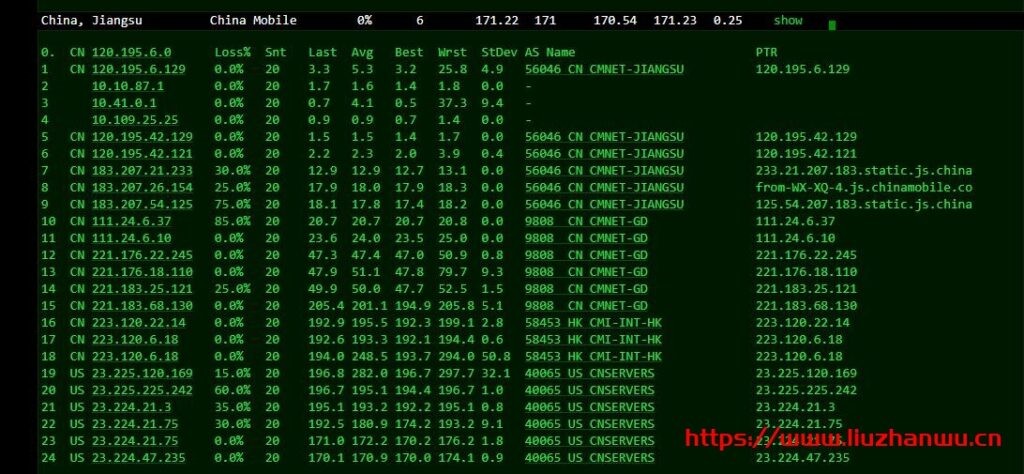Click the 'show' link for China Mobile
Viewport: 1024px width, 474px height.
[x=788, y=20]
